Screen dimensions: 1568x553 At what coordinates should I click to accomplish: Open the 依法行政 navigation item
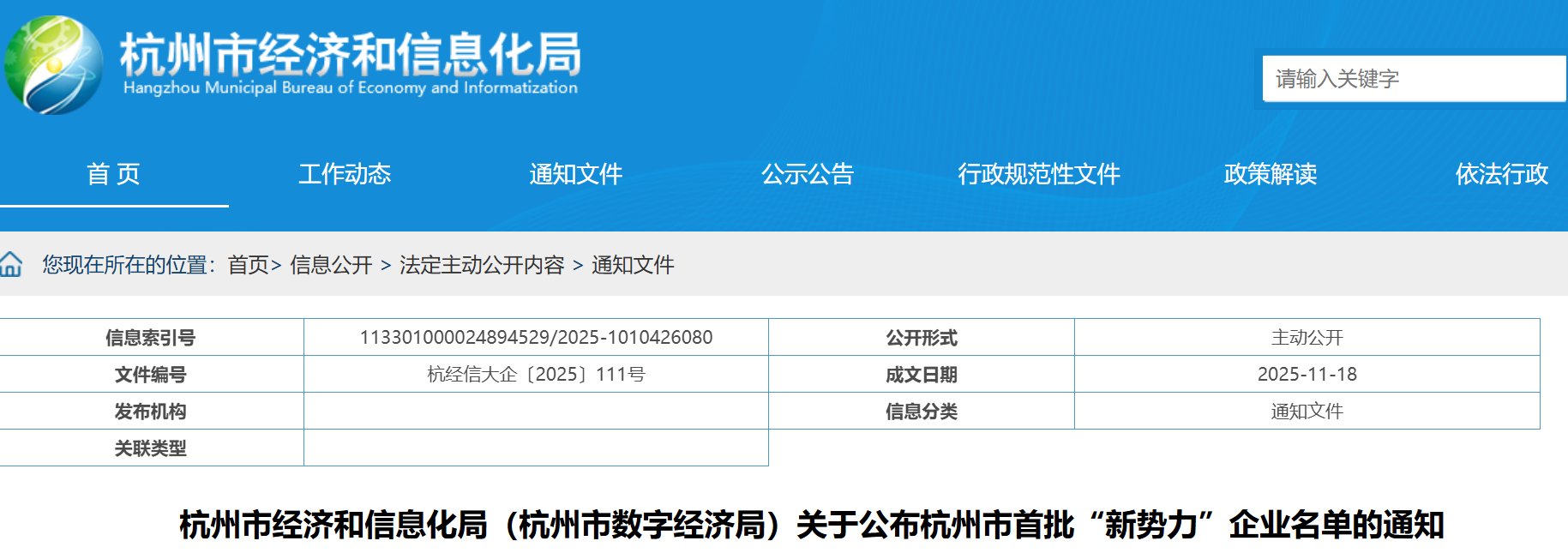pyautogui.click(x=1501, y=174)
